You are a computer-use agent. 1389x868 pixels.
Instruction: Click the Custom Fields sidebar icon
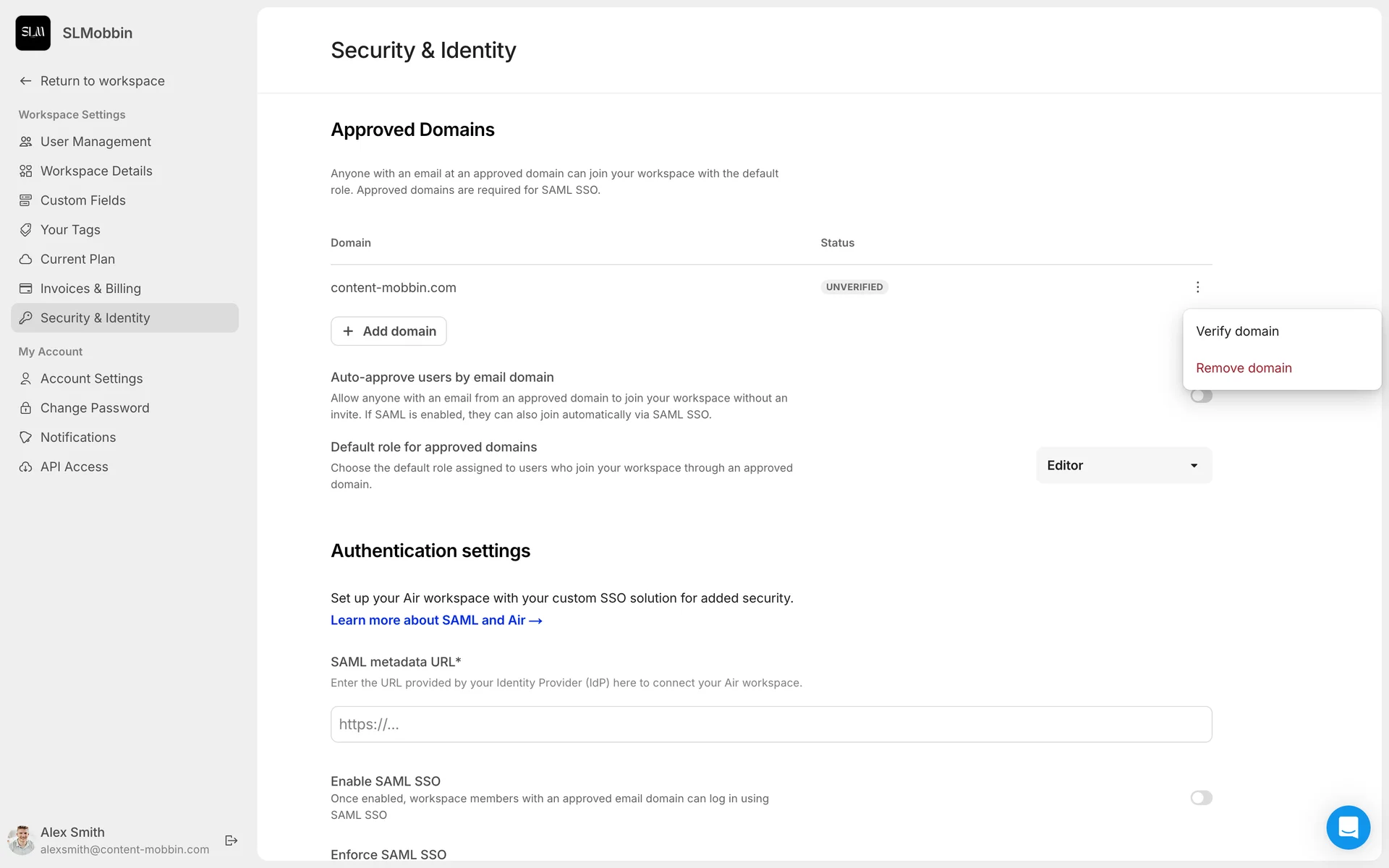pyautogui.click(x=26, y=200)
